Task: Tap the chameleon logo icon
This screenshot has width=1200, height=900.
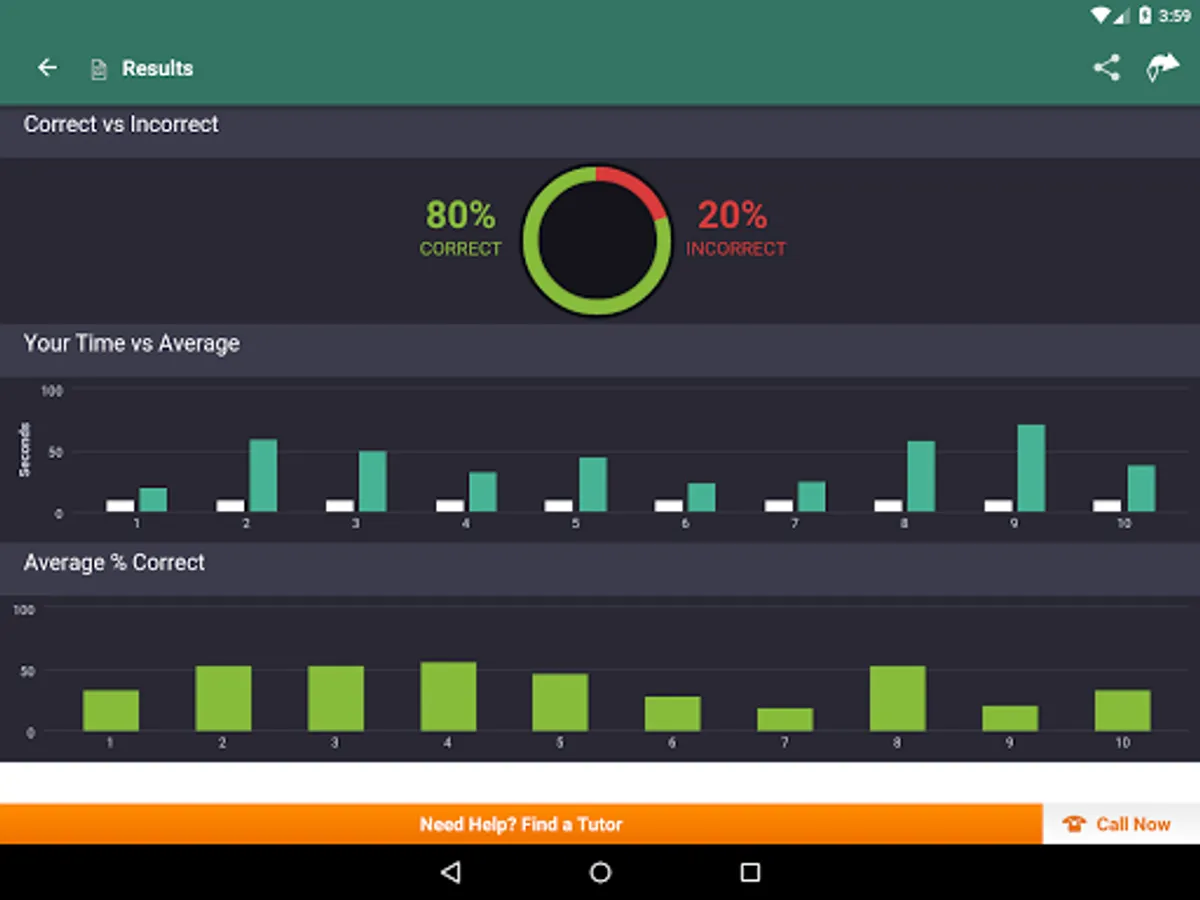Action: (1162, 67)
